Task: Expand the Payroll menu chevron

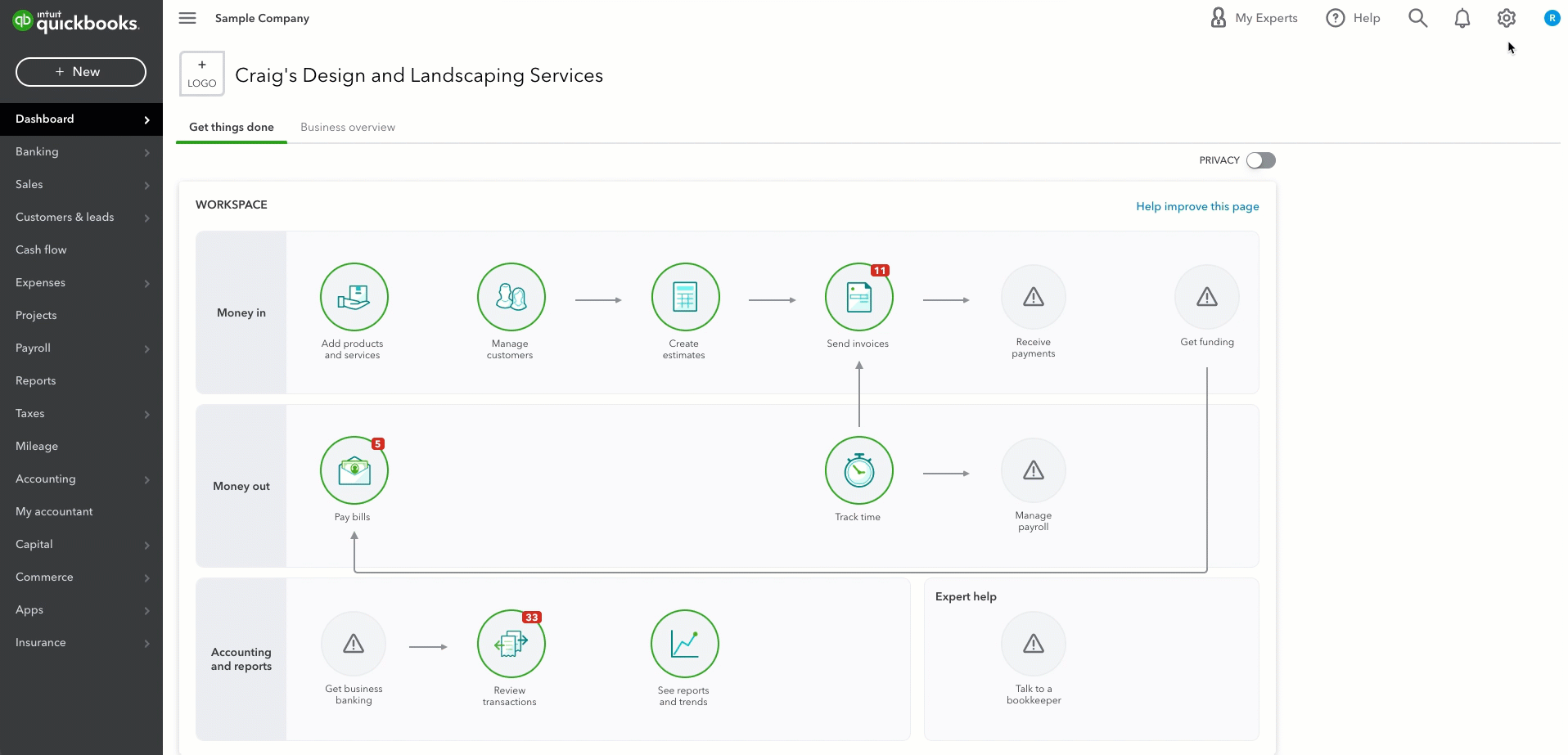Action: tap(147, 348)
